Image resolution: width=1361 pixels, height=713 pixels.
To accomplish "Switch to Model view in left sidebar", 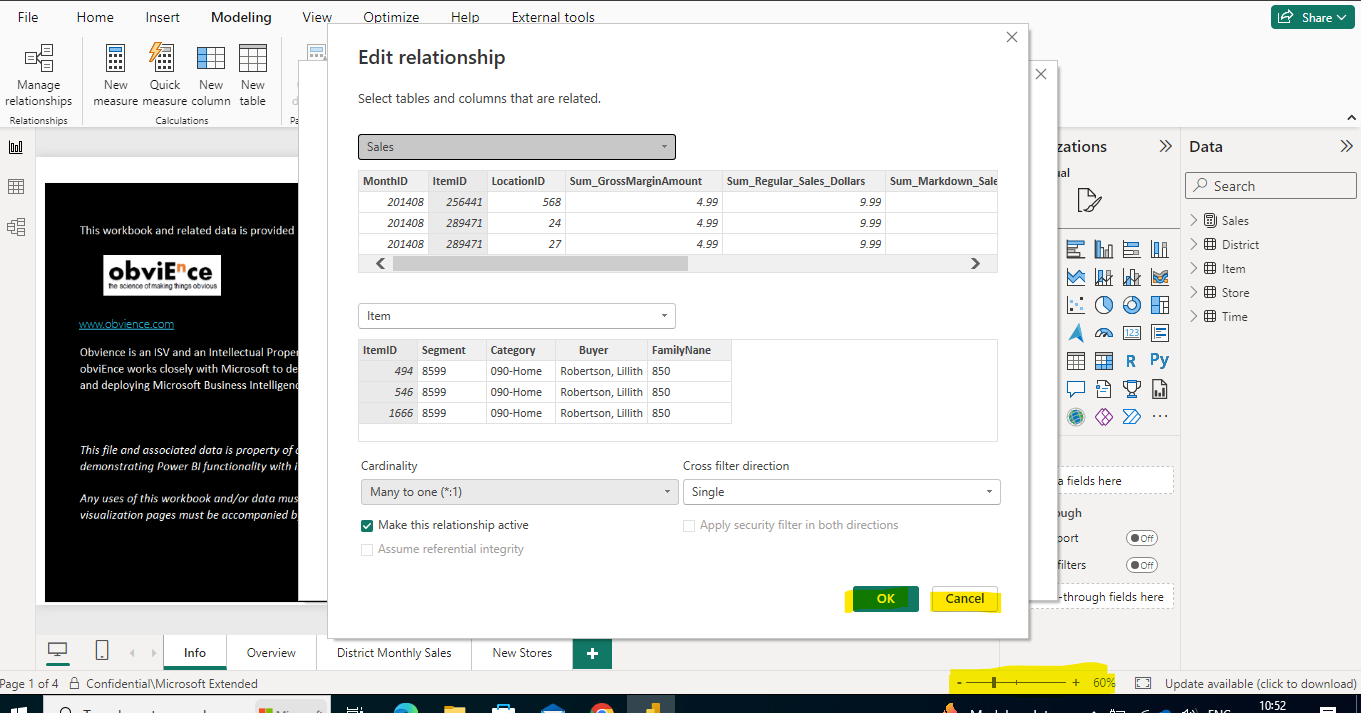I will point(16,227).
